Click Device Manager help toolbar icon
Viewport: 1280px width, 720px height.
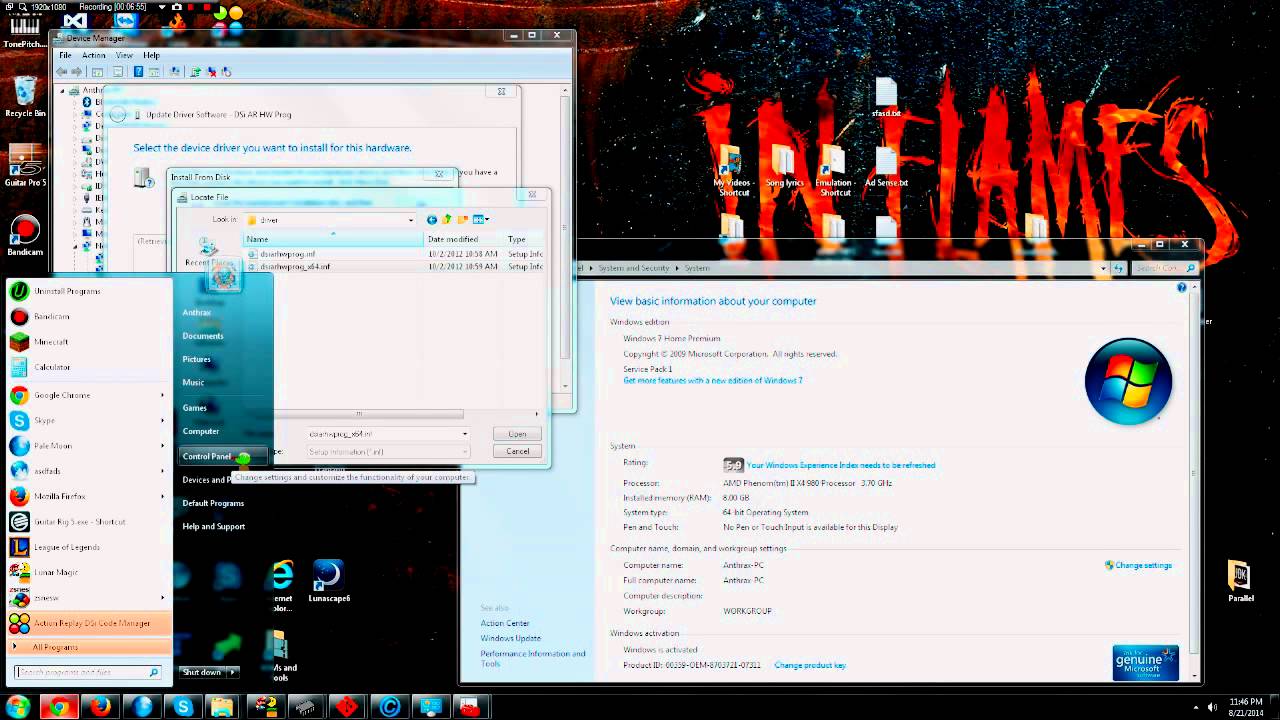pyautogui.click(x=138, y=72)
